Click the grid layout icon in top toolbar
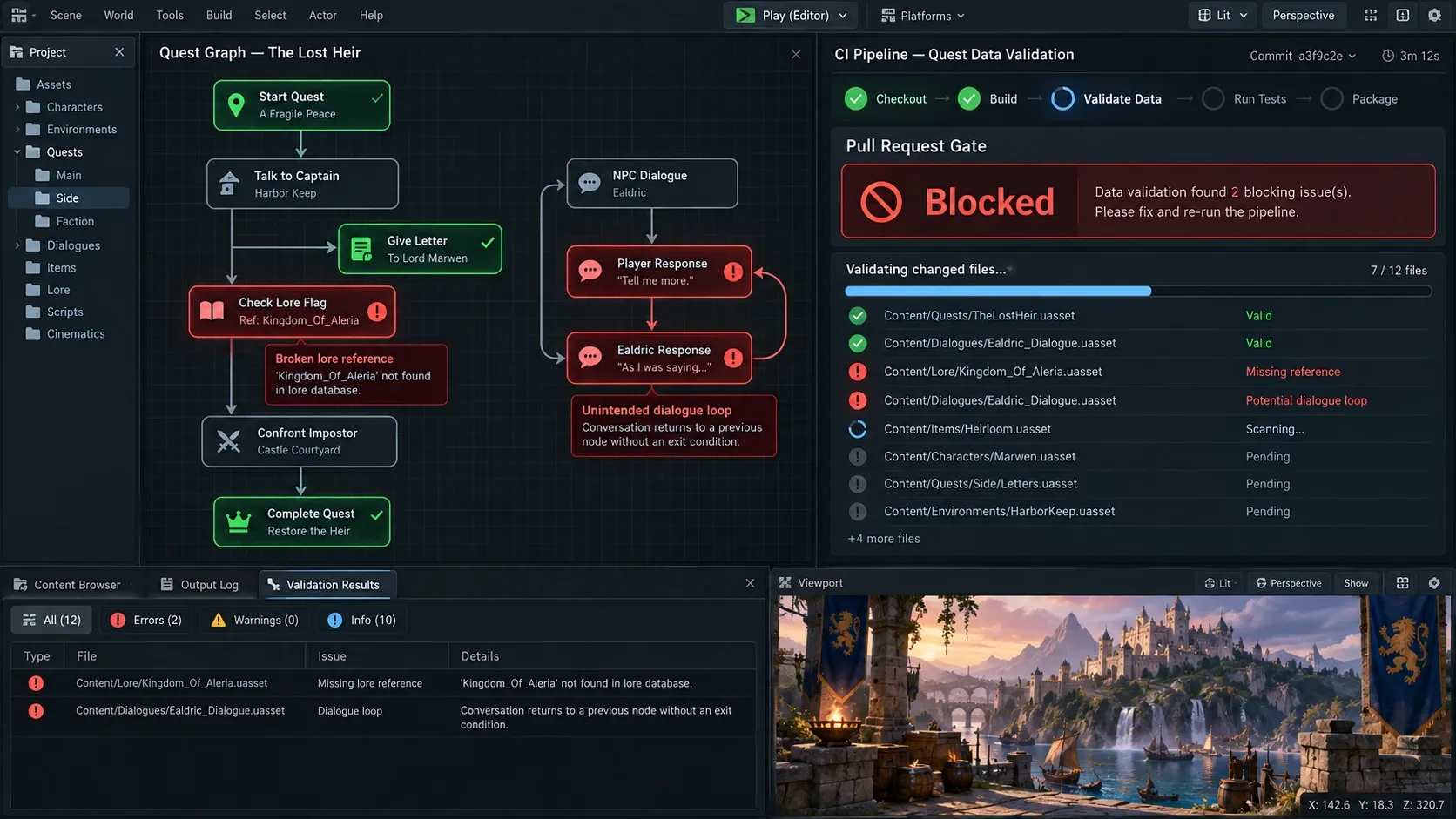 (x=1371, y=15)
